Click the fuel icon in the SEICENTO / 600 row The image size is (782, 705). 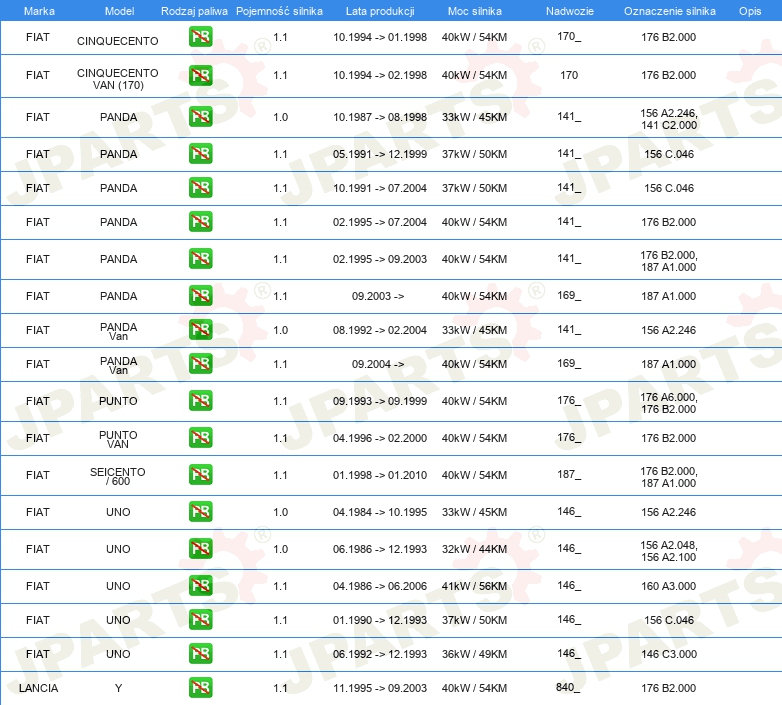point(200,475)
